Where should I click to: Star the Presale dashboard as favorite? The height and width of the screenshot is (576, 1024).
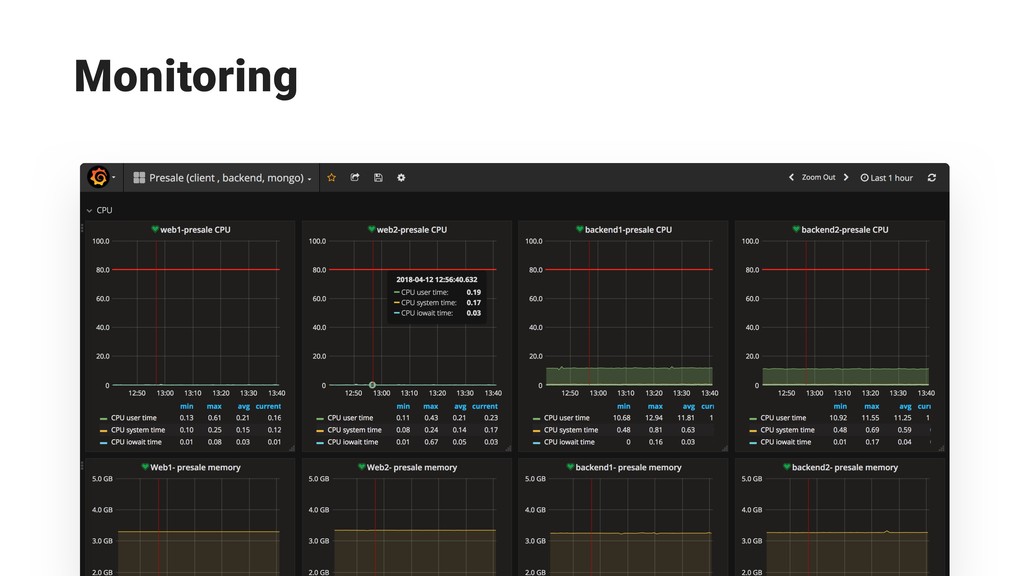click(332, 177)
